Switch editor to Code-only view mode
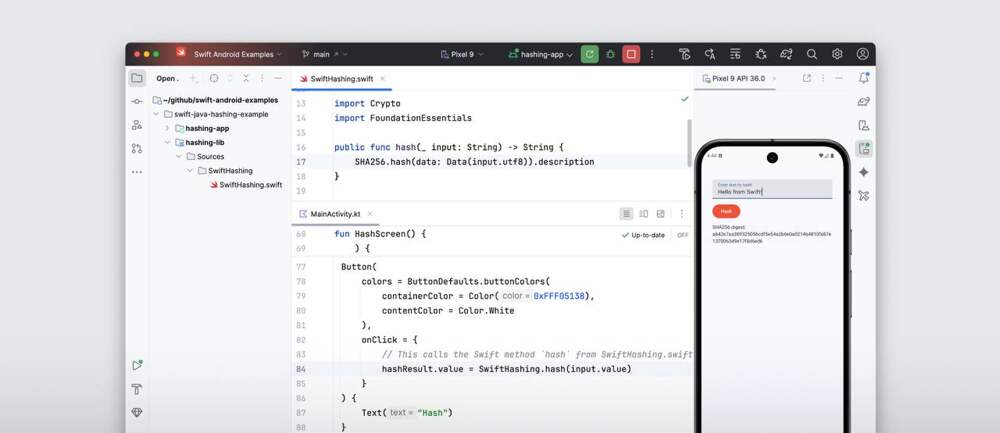The width and height of the screenshot is (1000, 433). tap(626, 214)
